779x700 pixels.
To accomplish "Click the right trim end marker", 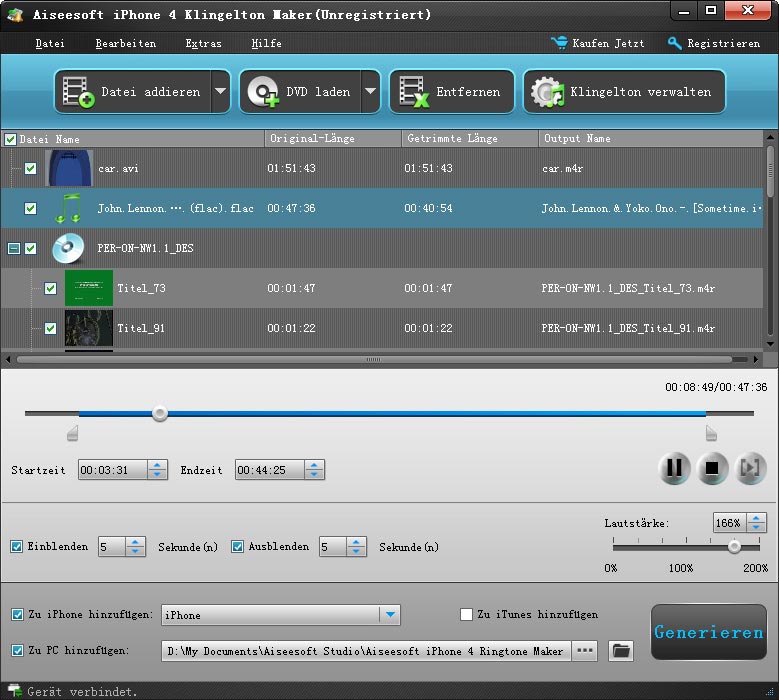I will click(x=711, y=433).
